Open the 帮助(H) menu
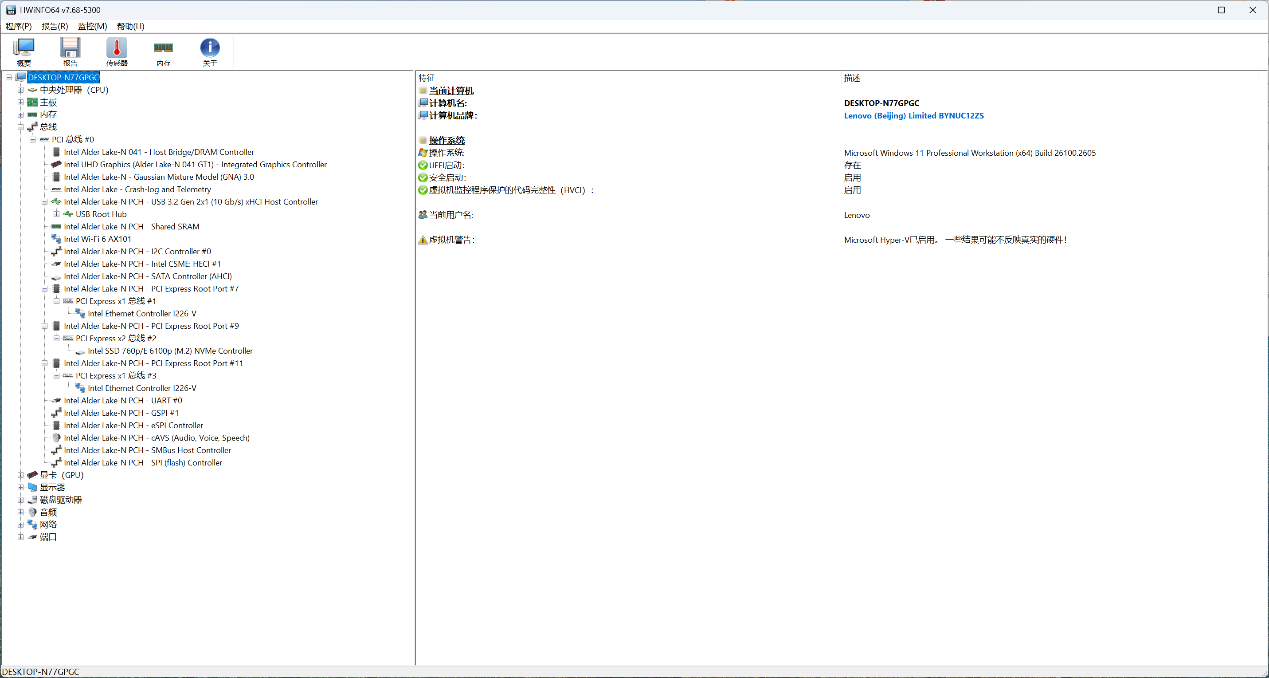 pos(130,26)
